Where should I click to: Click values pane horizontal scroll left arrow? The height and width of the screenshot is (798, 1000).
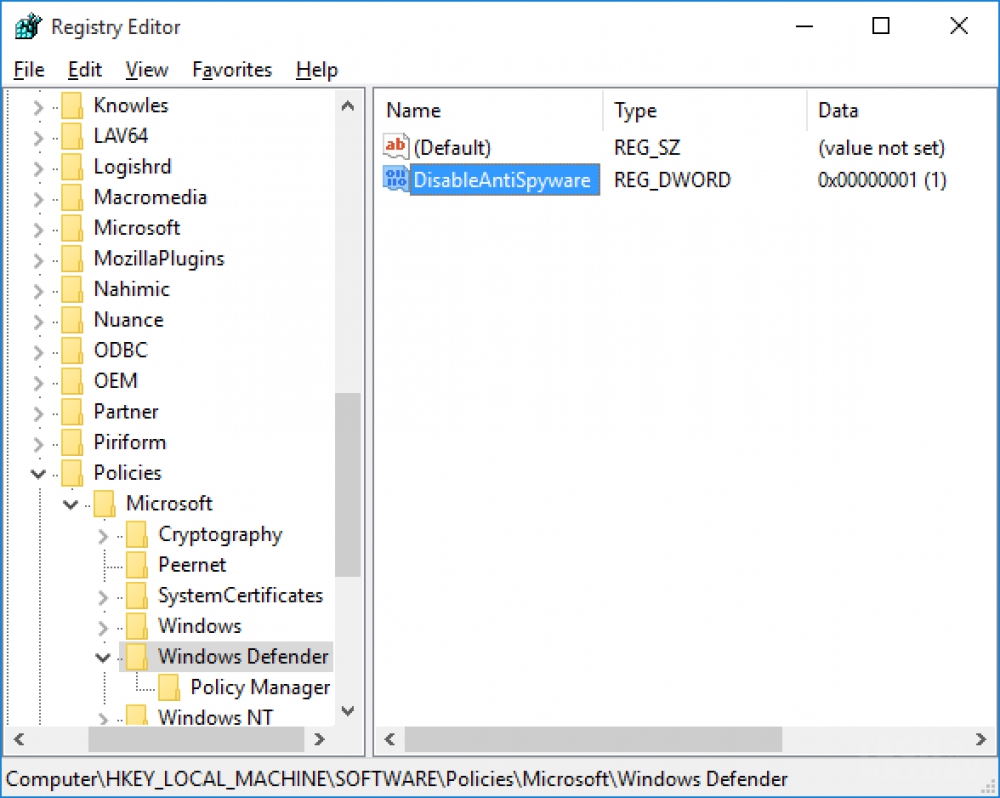390,739
